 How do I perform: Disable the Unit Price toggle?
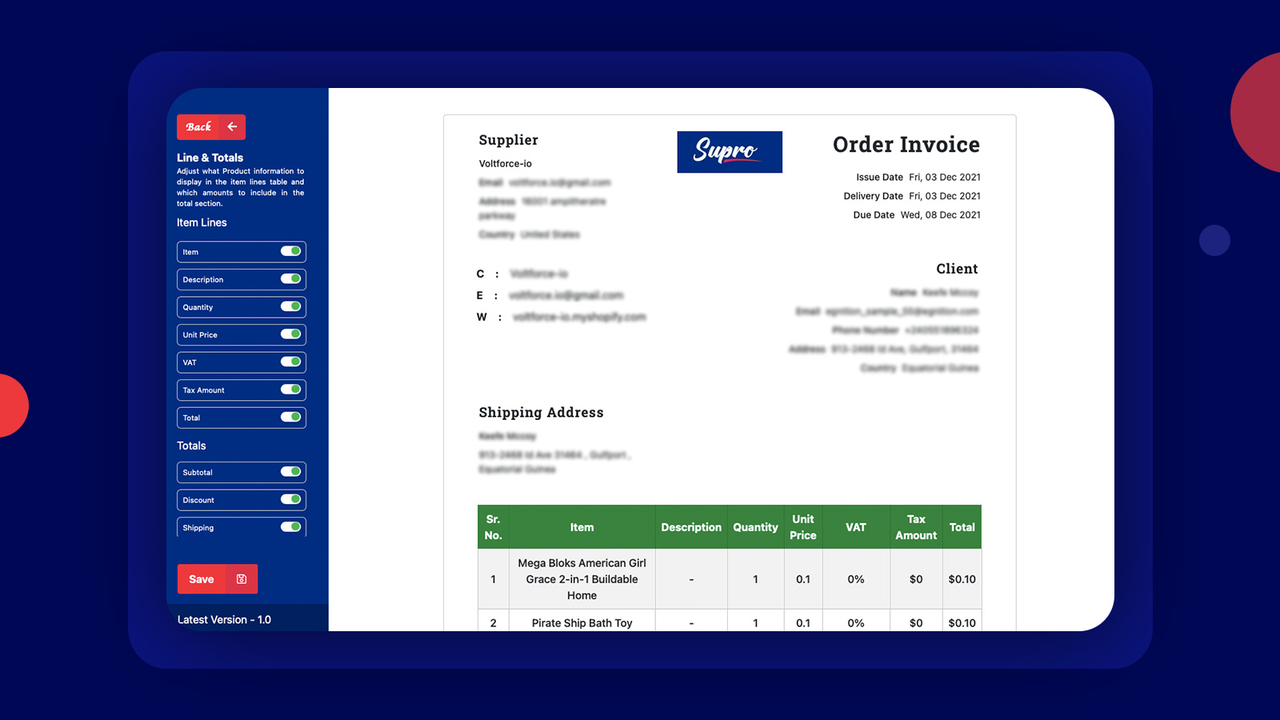(291, 334)
